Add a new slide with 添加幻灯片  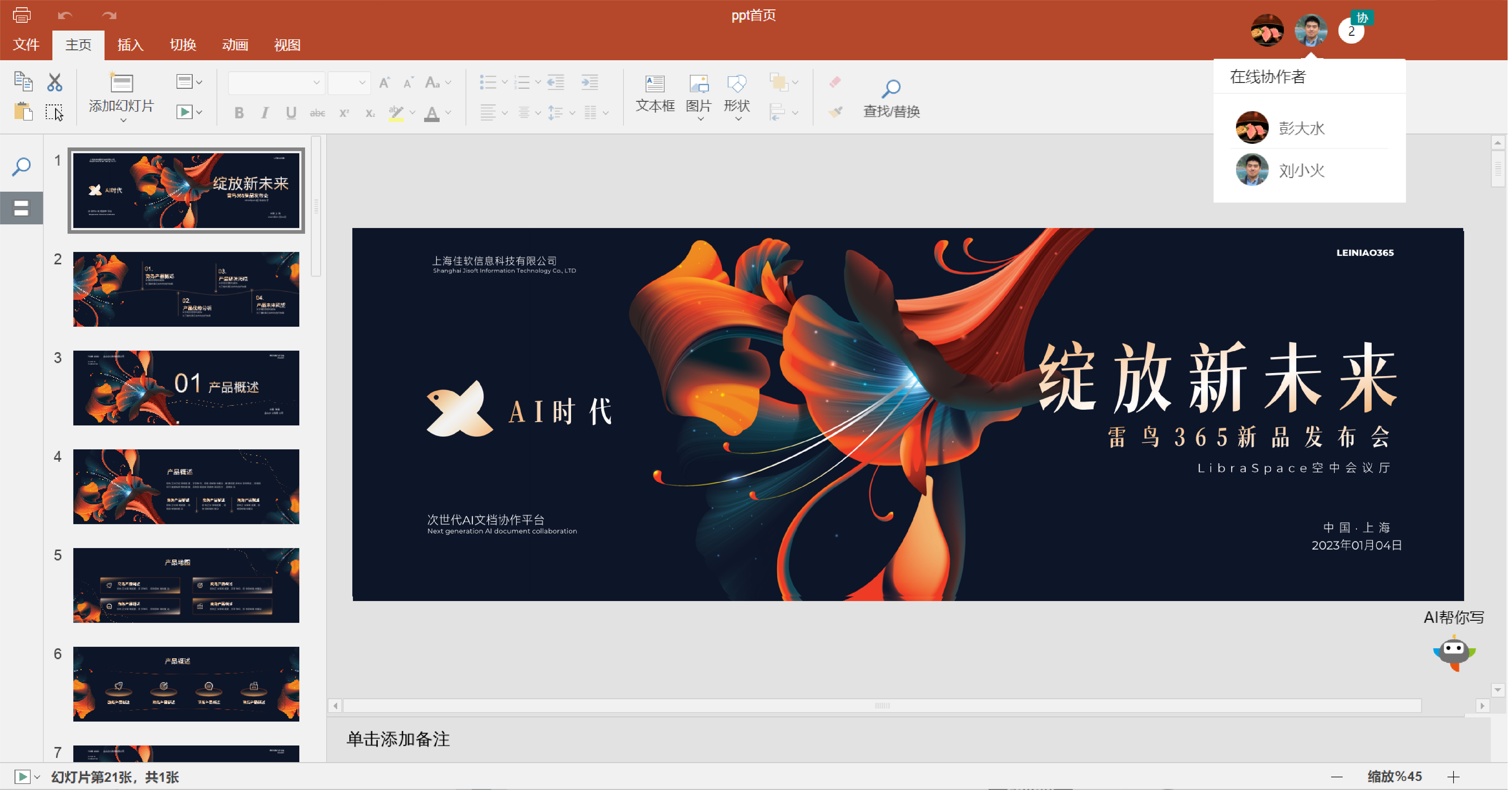pos(122,97)
